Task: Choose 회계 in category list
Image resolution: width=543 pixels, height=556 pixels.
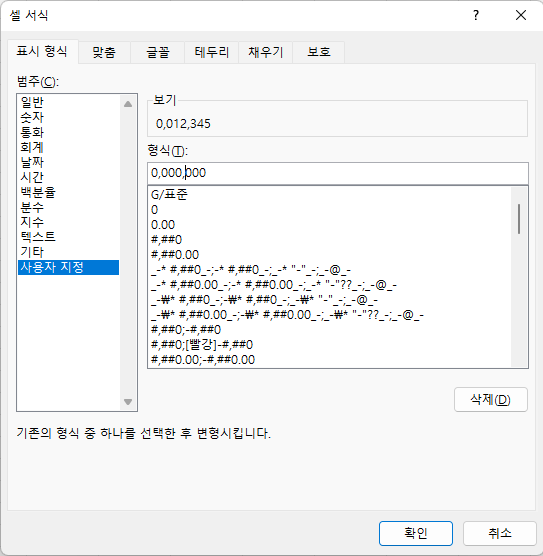Action: point(68,147)
